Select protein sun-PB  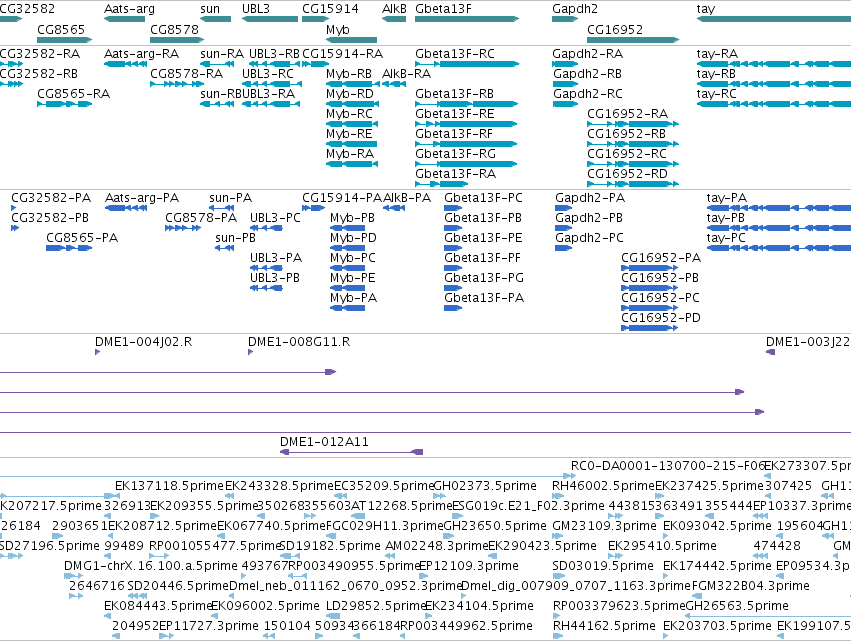(x=235, y=238)
